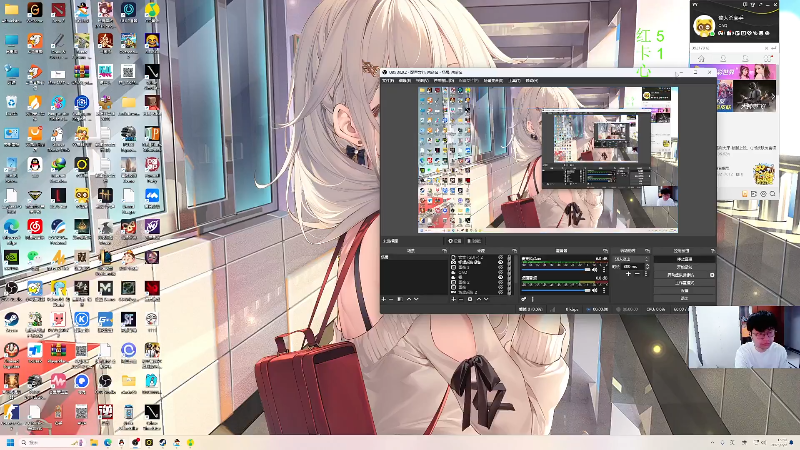Pop out the Controls dock
This screenshot has height=450, width=800.
(713, 251)
